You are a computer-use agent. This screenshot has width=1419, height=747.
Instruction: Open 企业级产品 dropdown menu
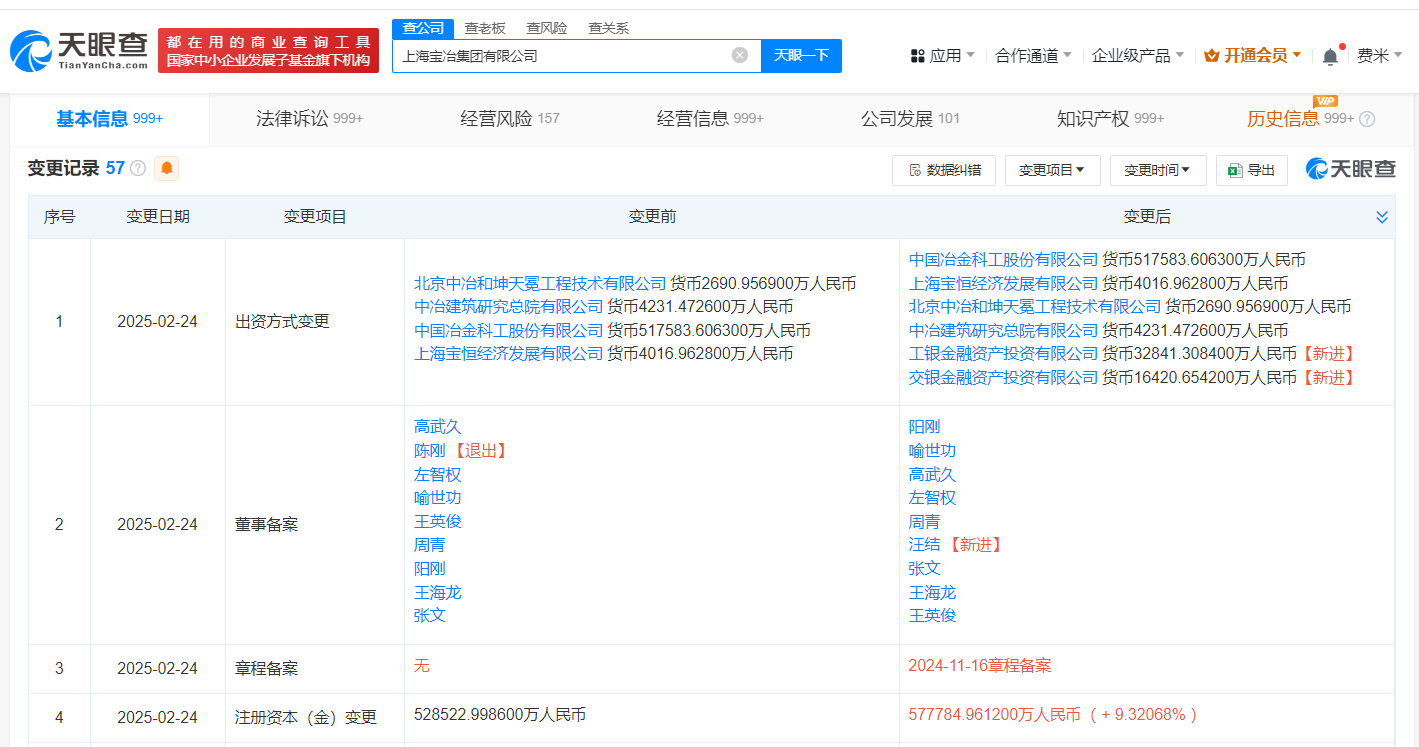pyautogui.click(x=1137, y=56)
